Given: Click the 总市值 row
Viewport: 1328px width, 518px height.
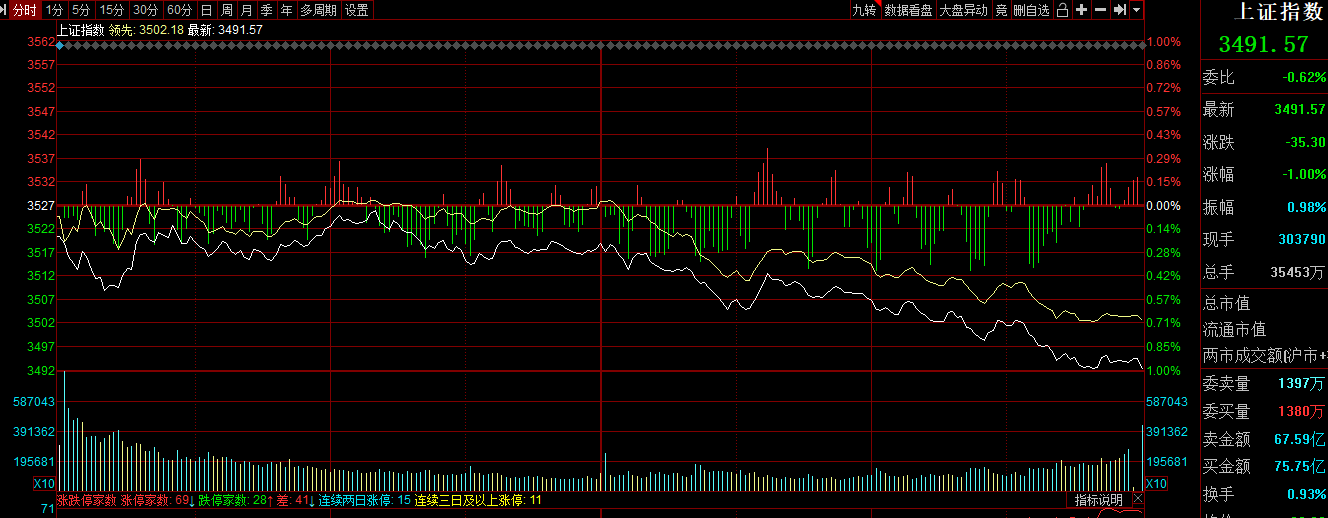Looking at the screenshot, I should (1264, 303).
